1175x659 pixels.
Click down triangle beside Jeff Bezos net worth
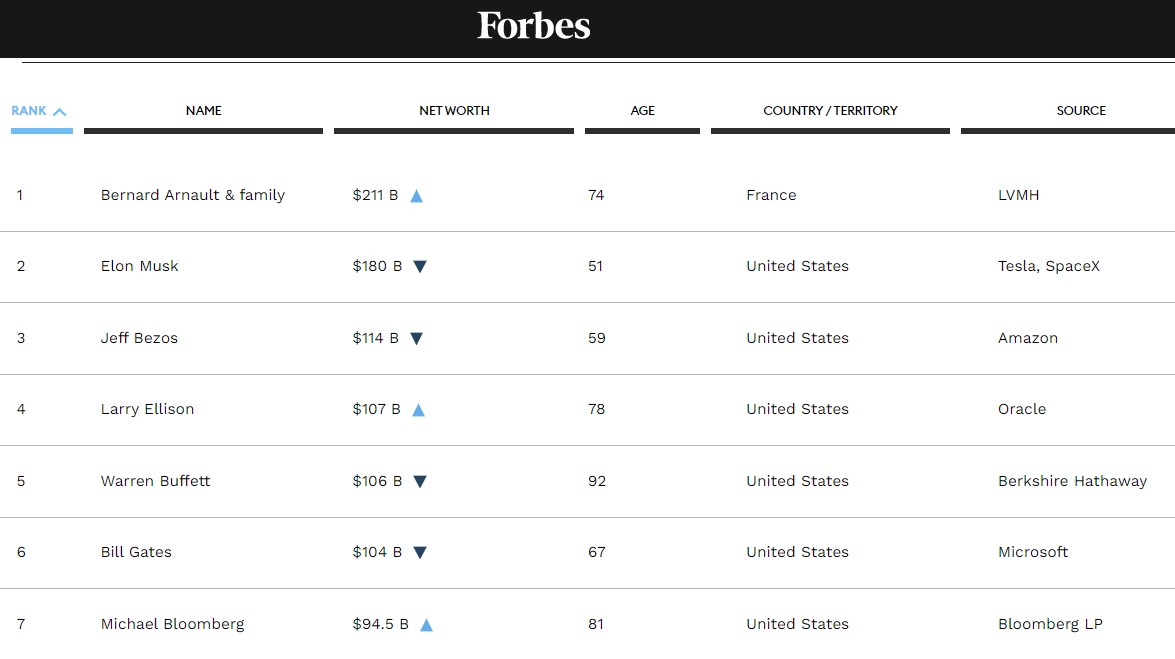(x=417, y=339)
